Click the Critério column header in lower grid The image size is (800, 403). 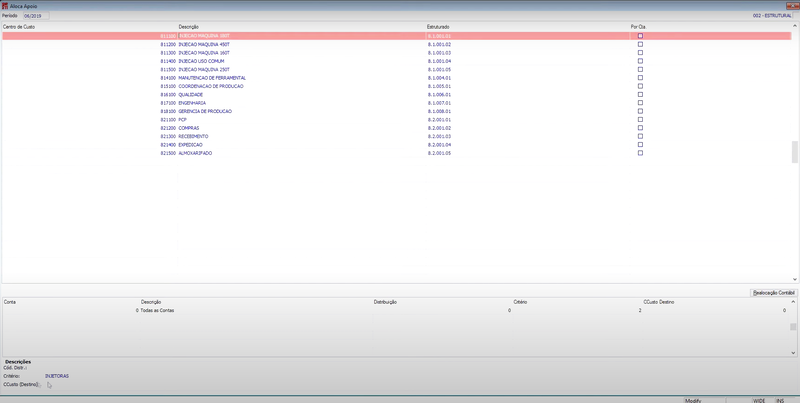click(x=520, y=302)
